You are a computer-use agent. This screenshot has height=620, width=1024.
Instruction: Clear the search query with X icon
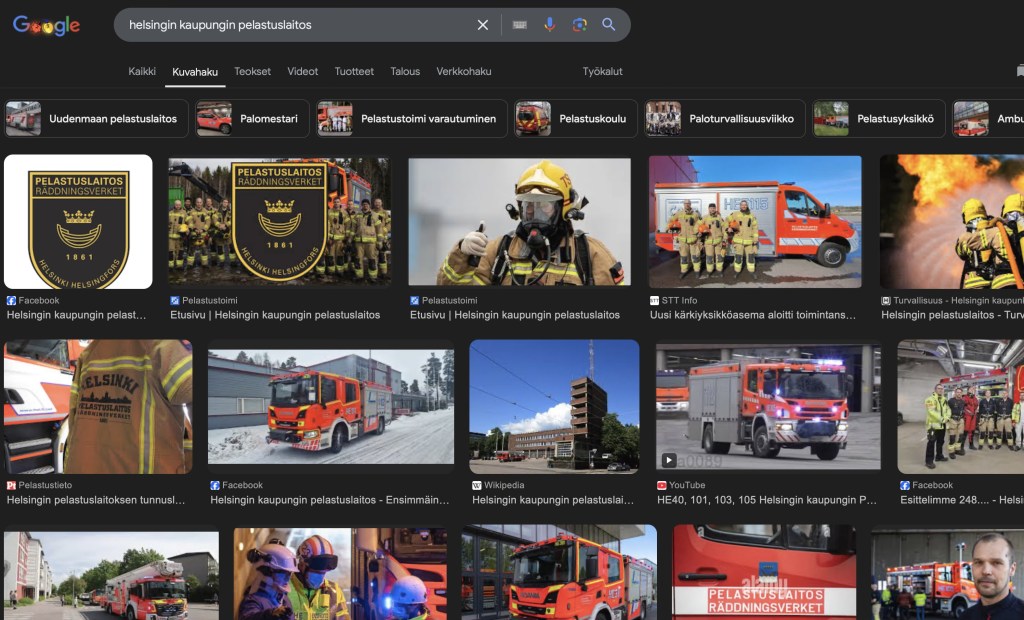point(483,25)
